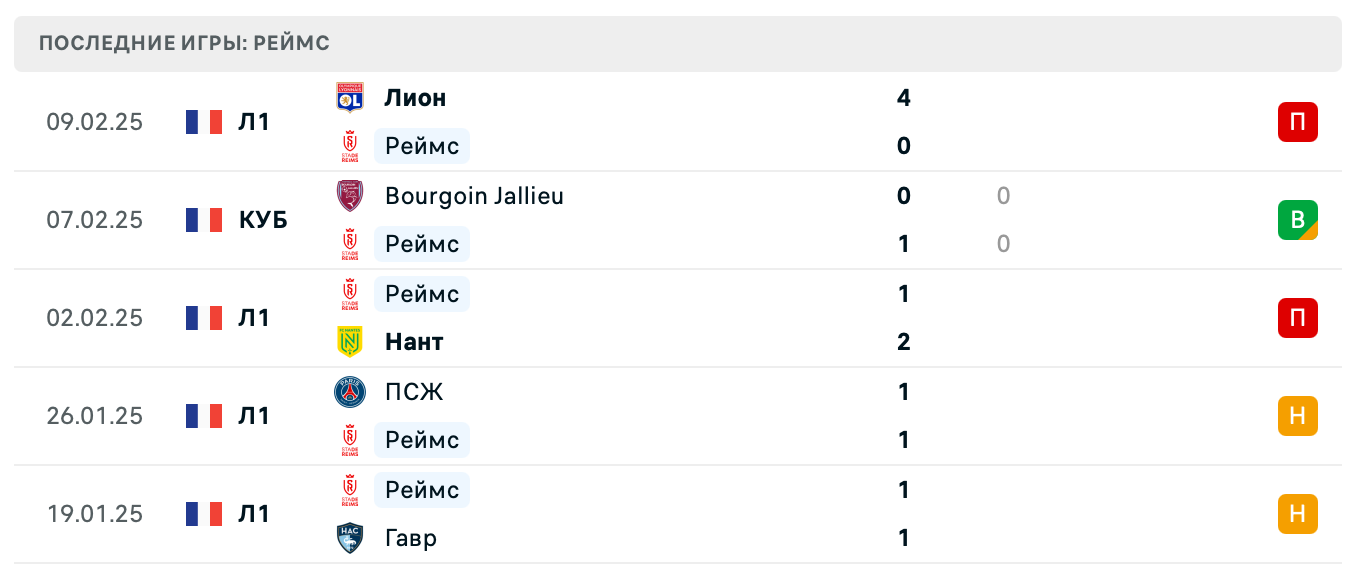
Task: Open the Гавр team link
Action: [411, 538]
